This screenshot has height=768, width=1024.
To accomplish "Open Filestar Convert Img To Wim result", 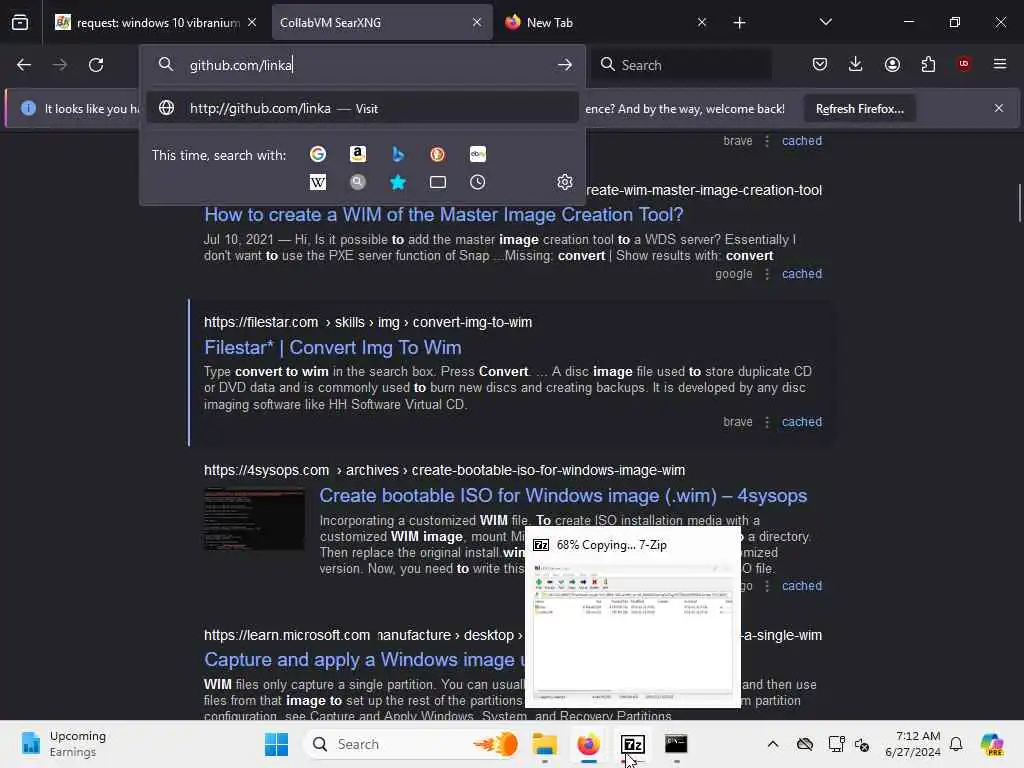I will tap(332, 347).
